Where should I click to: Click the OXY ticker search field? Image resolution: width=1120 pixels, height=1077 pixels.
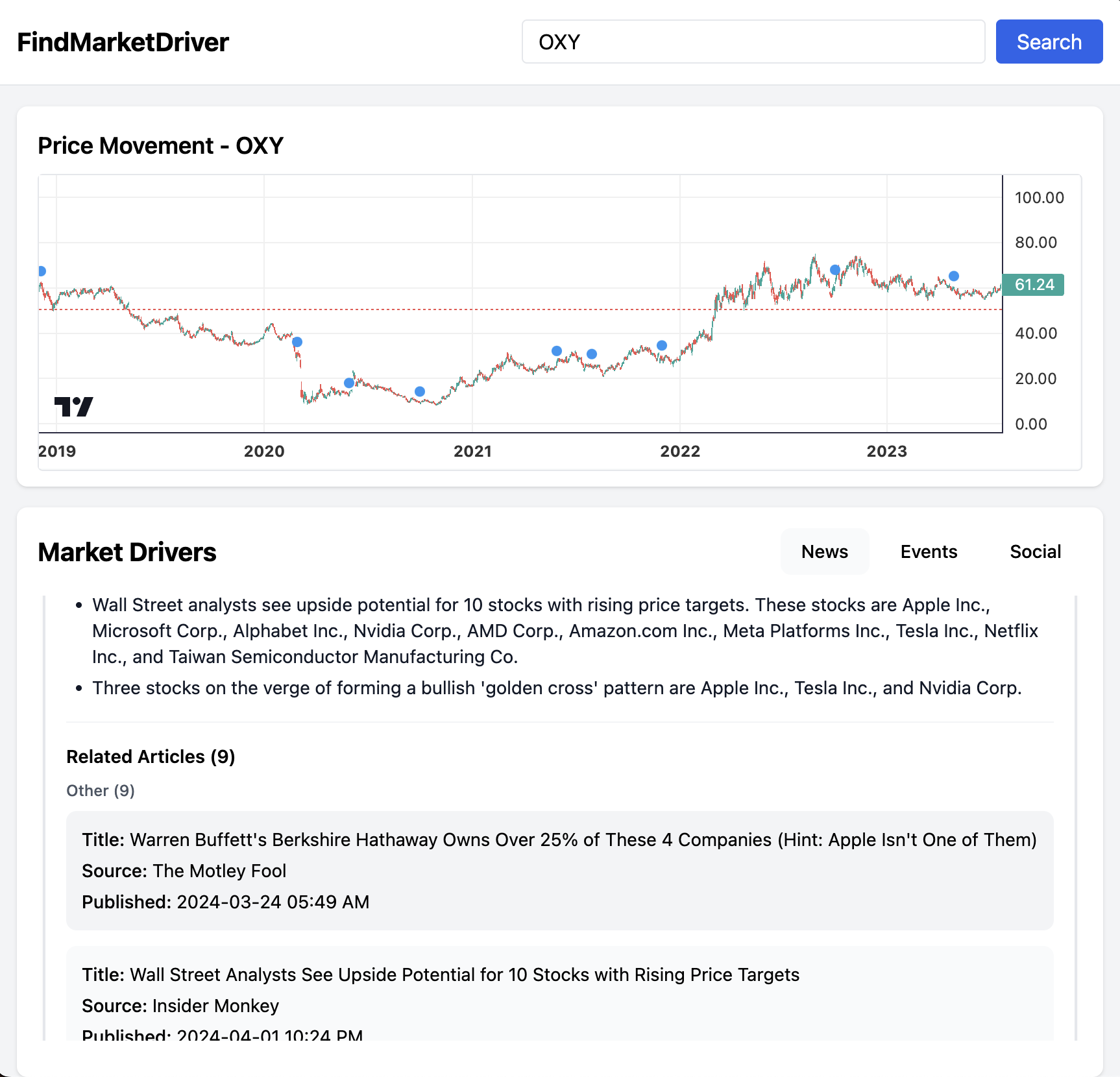tap(753, 42)
